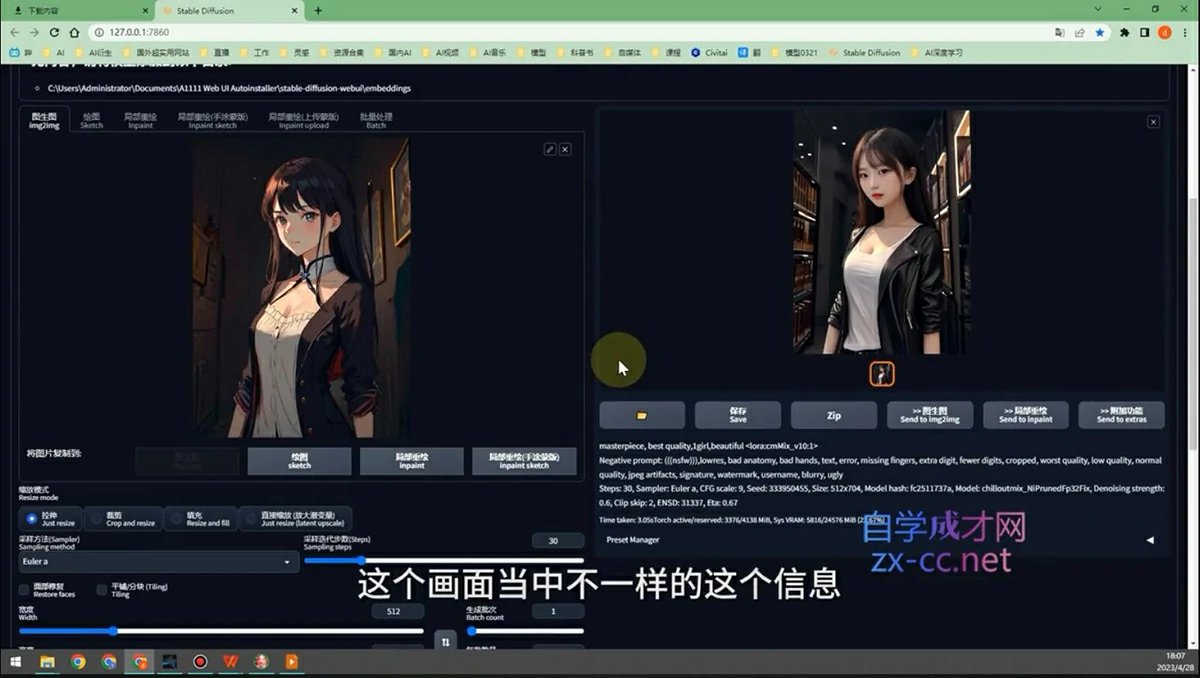This screenshot has width=1200, height=678.
Task: Click the Preset Manager label
Action: [633, 540]
